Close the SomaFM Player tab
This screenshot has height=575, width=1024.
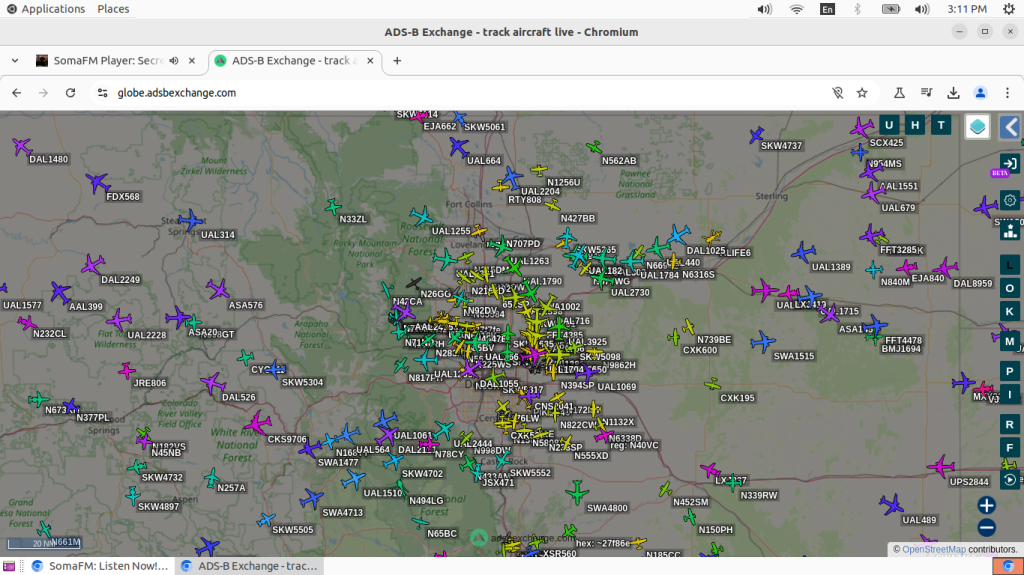[x=192, y=60]
